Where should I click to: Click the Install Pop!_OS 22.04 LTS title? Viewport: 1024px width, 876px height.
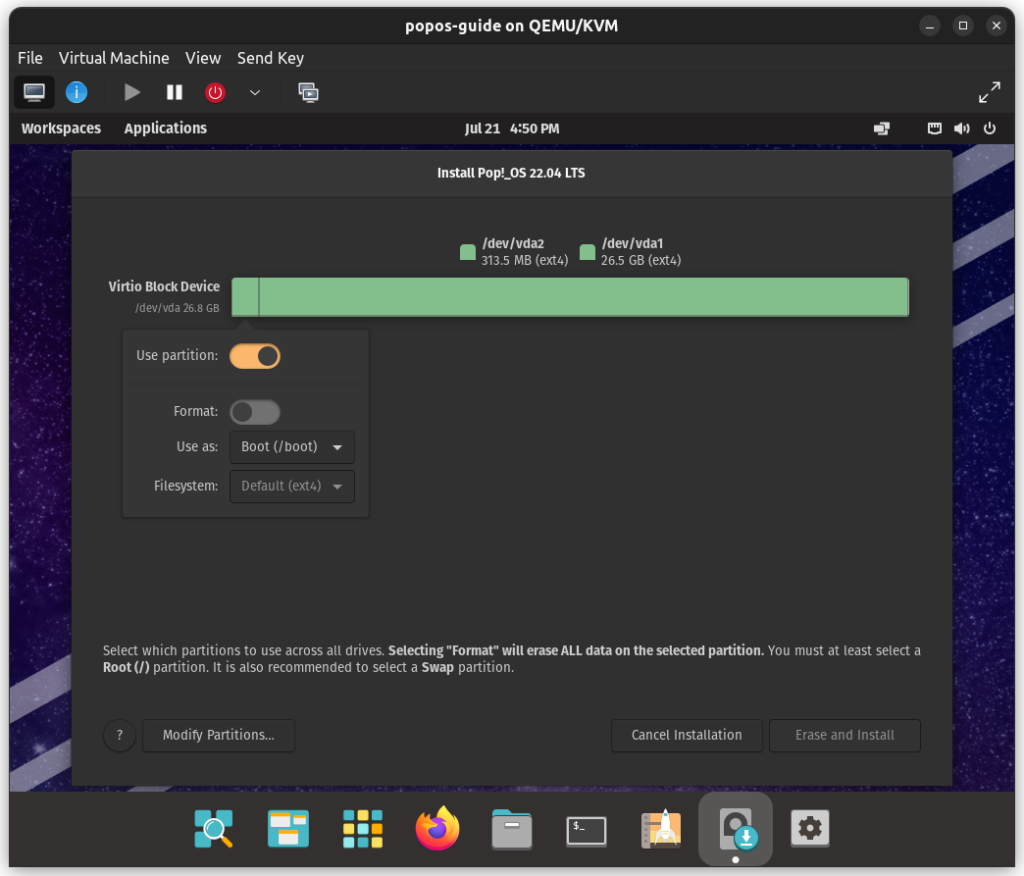click(x=511, y=173)
